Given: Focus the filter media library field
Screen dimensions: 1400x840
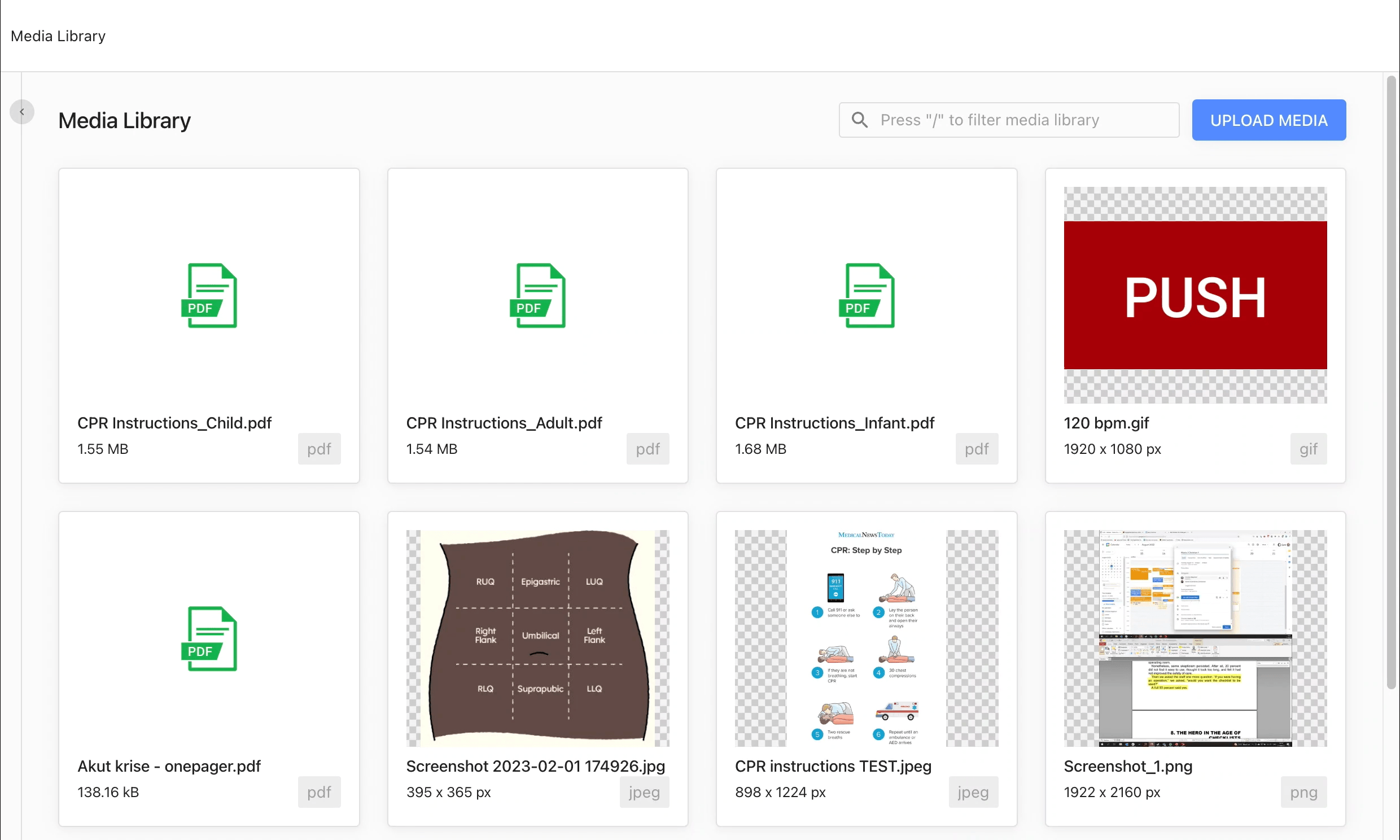Looking at the screenshot, I should tap(1018, 120).
